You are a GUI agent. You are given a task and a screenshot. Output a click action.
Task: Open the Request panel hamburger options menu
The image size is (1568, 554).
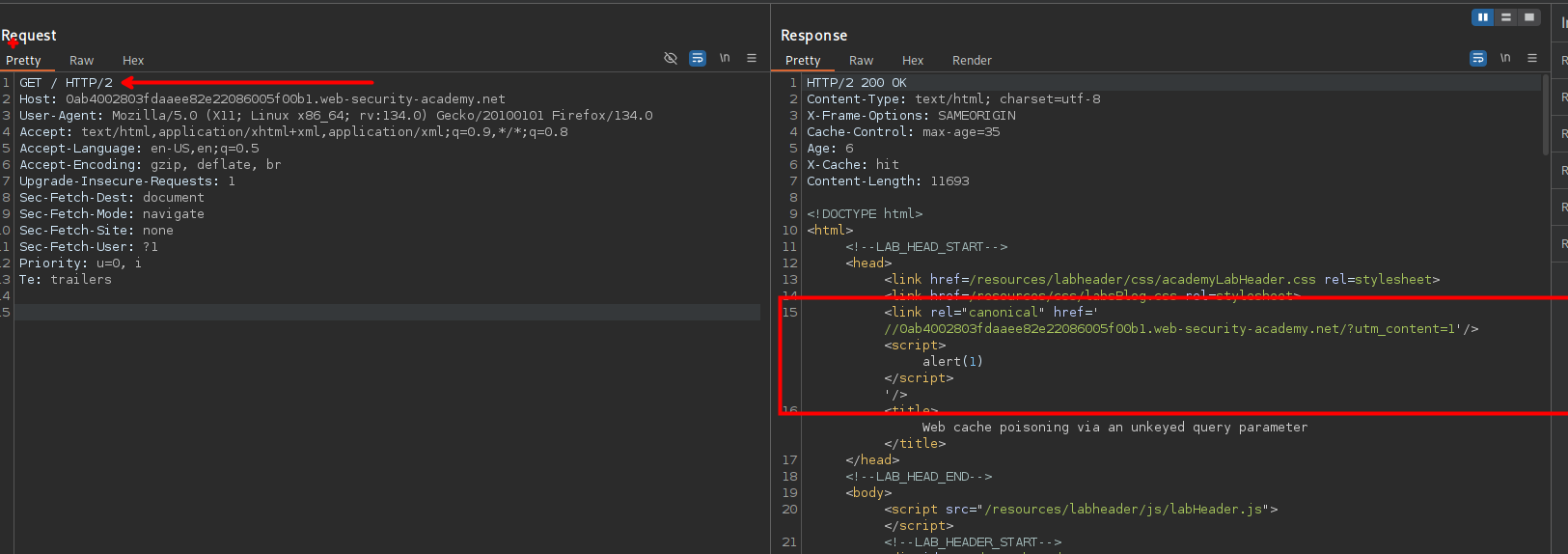click(752, 58)
